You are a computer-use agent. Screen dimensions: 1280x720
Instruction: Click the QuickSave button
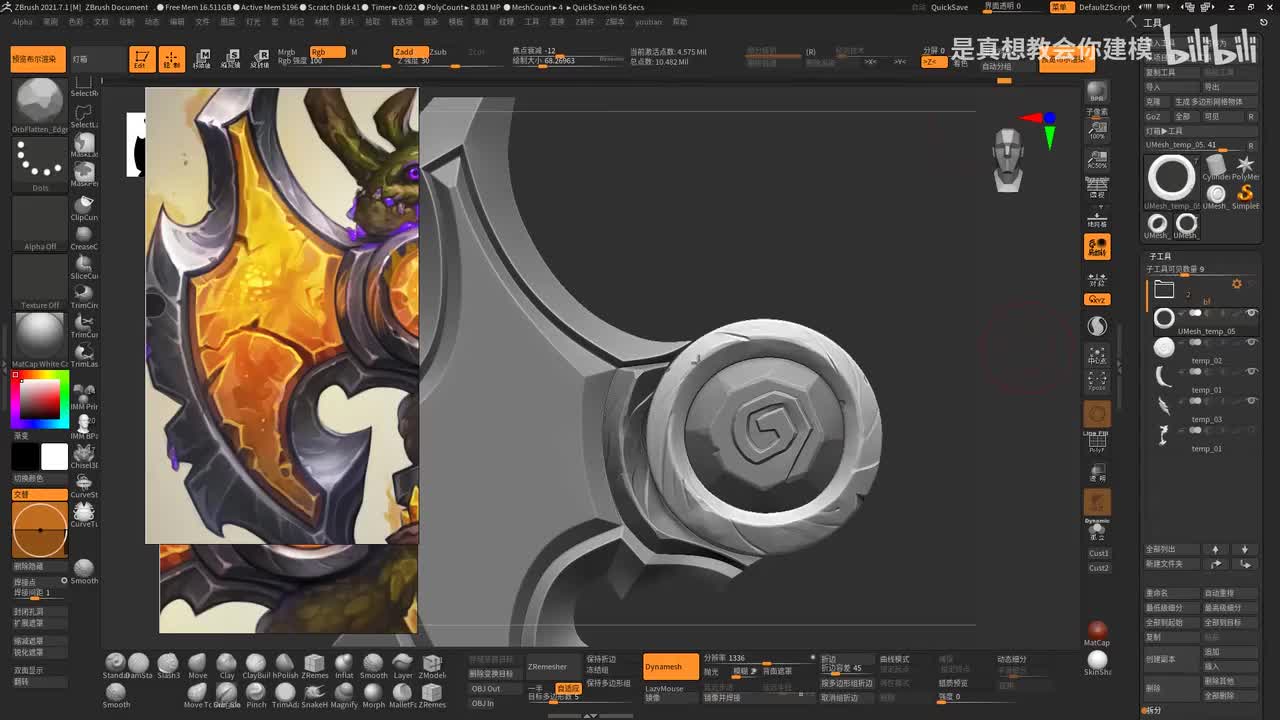[x=949, y=7]
